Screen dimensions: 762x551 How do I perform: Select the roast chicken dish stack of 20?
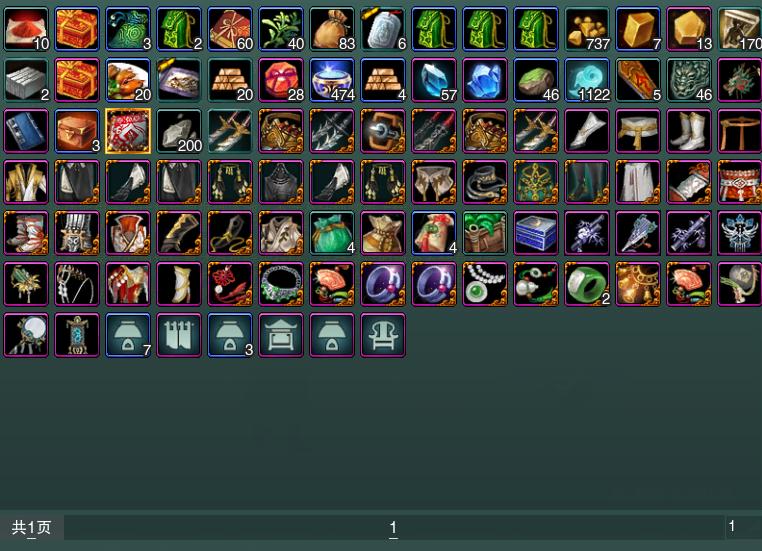coord(128,80)
